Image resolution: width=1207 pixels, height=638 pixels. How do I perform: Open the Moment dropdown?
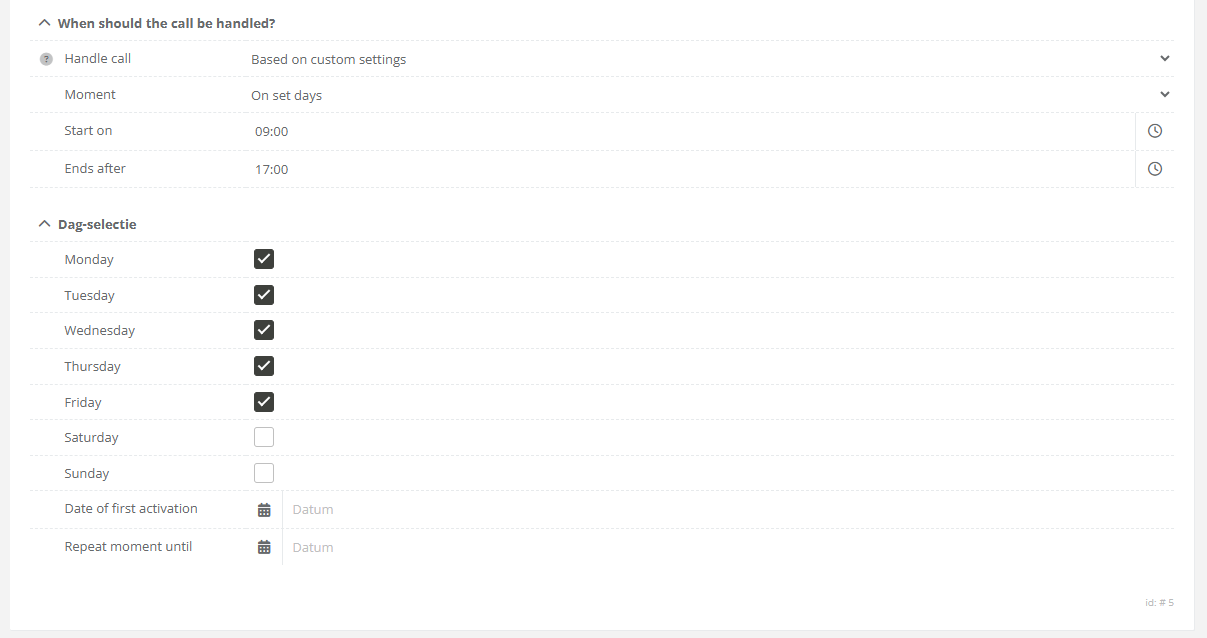pyautogui.click(x=708, y=95)
